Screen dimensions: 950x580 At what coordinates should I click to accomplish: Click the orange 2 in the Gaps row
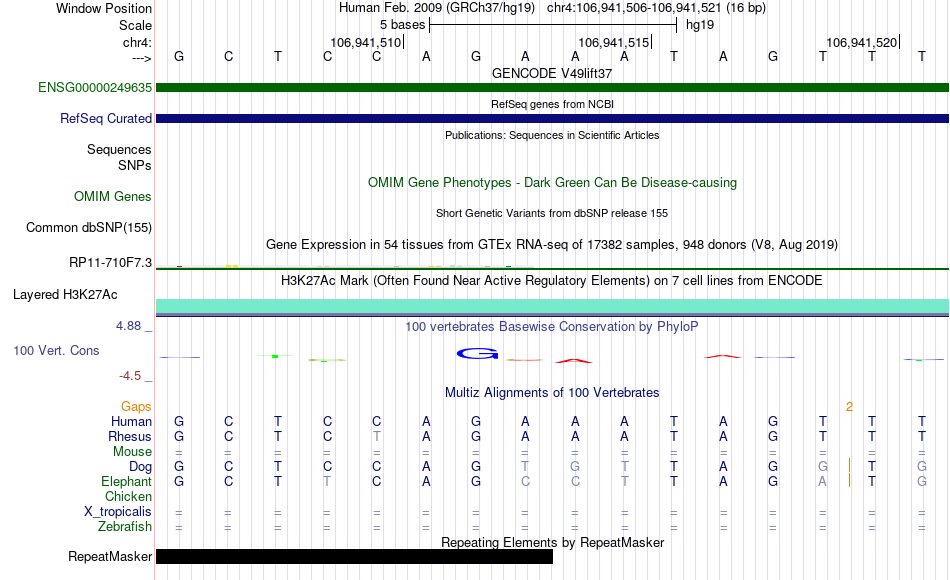point(849,407)
